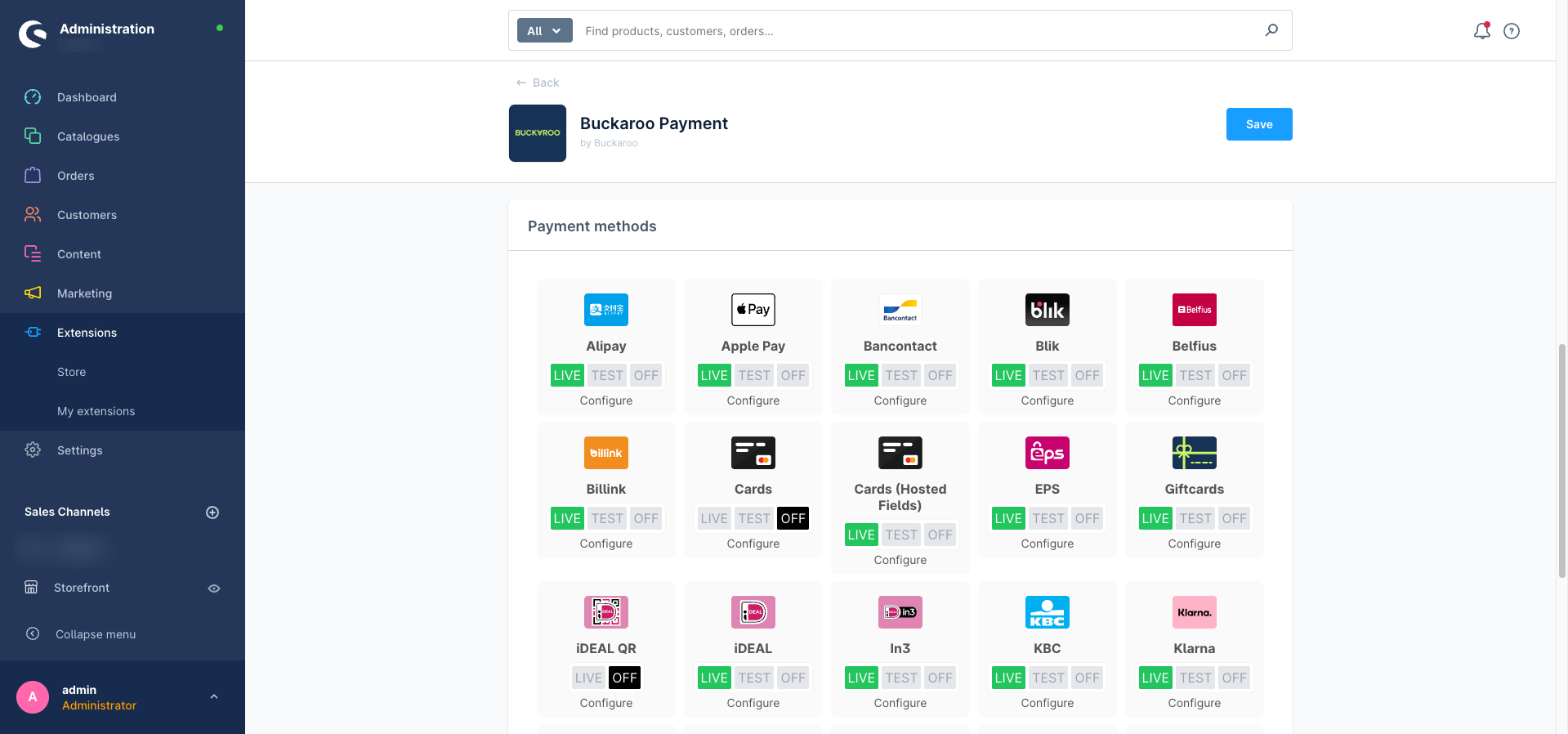Click the Buckaroo plugin logo
Viewport: 1568px width, 734px height.
(x=538, y=133)
